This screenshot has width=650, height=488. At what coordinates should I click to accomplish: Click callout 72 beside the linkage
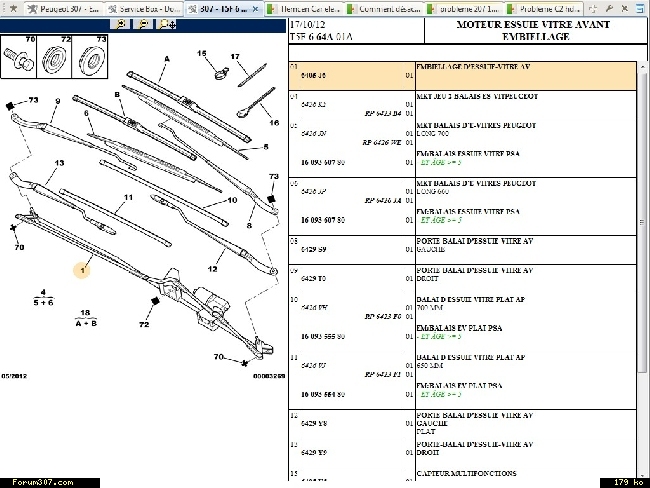(x=144, y=324)
